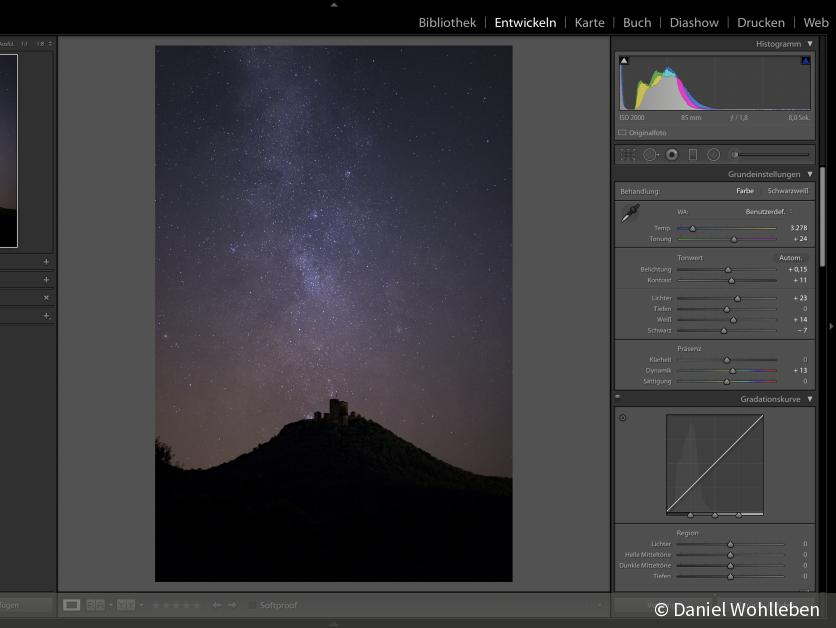Go to next photo with right arrow
The height and width of the screenshot is (628, 836).
point(232,605)
